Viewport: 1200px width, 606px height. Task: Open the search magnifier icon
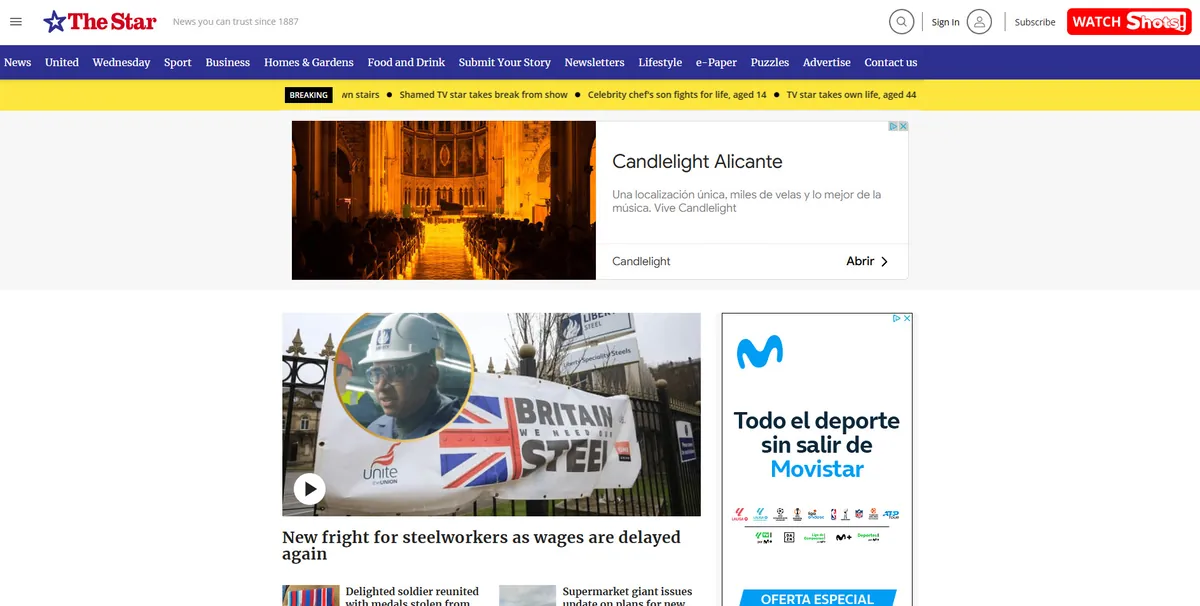(902, 21)
